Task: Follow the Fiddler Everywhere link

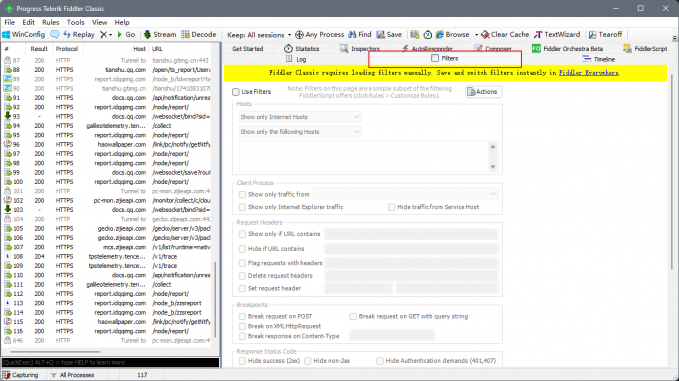Action: pyautogui.click(x=588, y=73)
